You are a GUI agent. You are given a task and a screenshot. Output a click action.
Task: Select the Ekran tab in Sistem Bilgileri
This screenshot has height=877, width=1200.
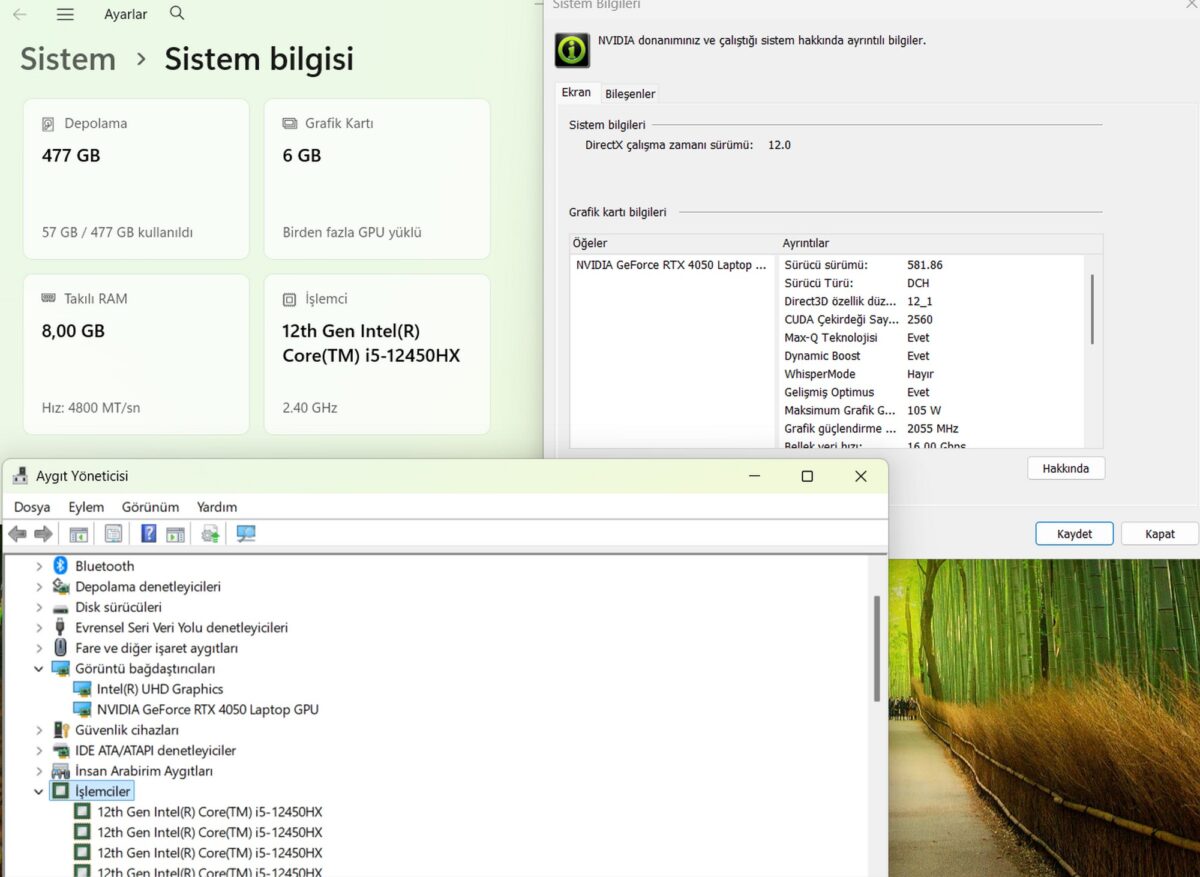[576, 92]
